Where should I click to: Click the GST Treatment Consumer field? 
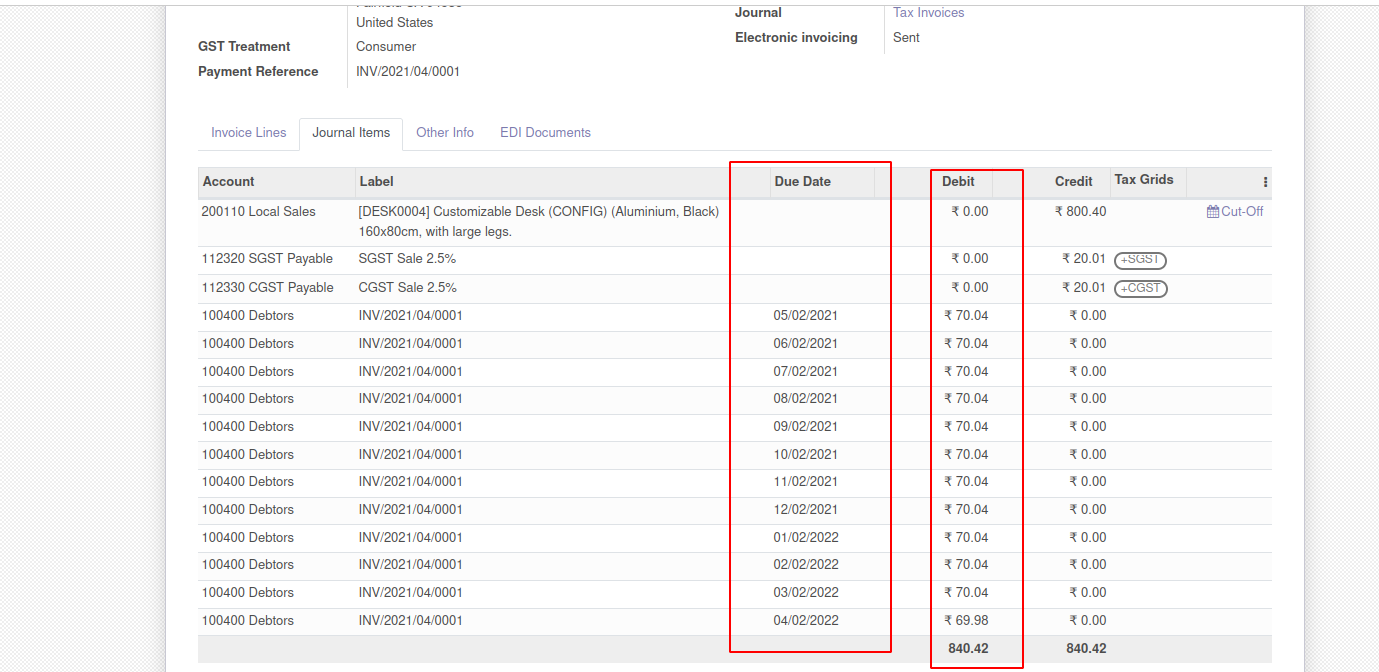tap(386, 47)
